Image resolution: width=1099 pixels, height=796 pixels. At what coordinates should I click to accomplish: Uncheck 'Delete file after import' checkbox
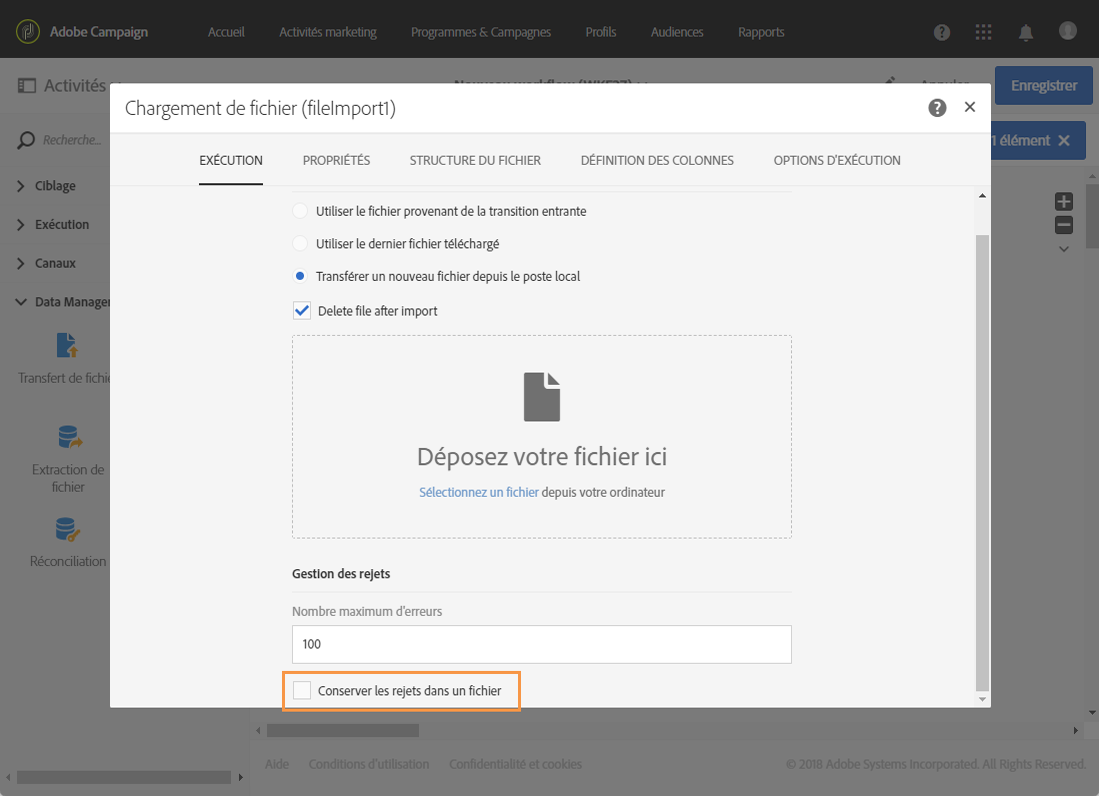pyautogui.click(x=302, y=310)
